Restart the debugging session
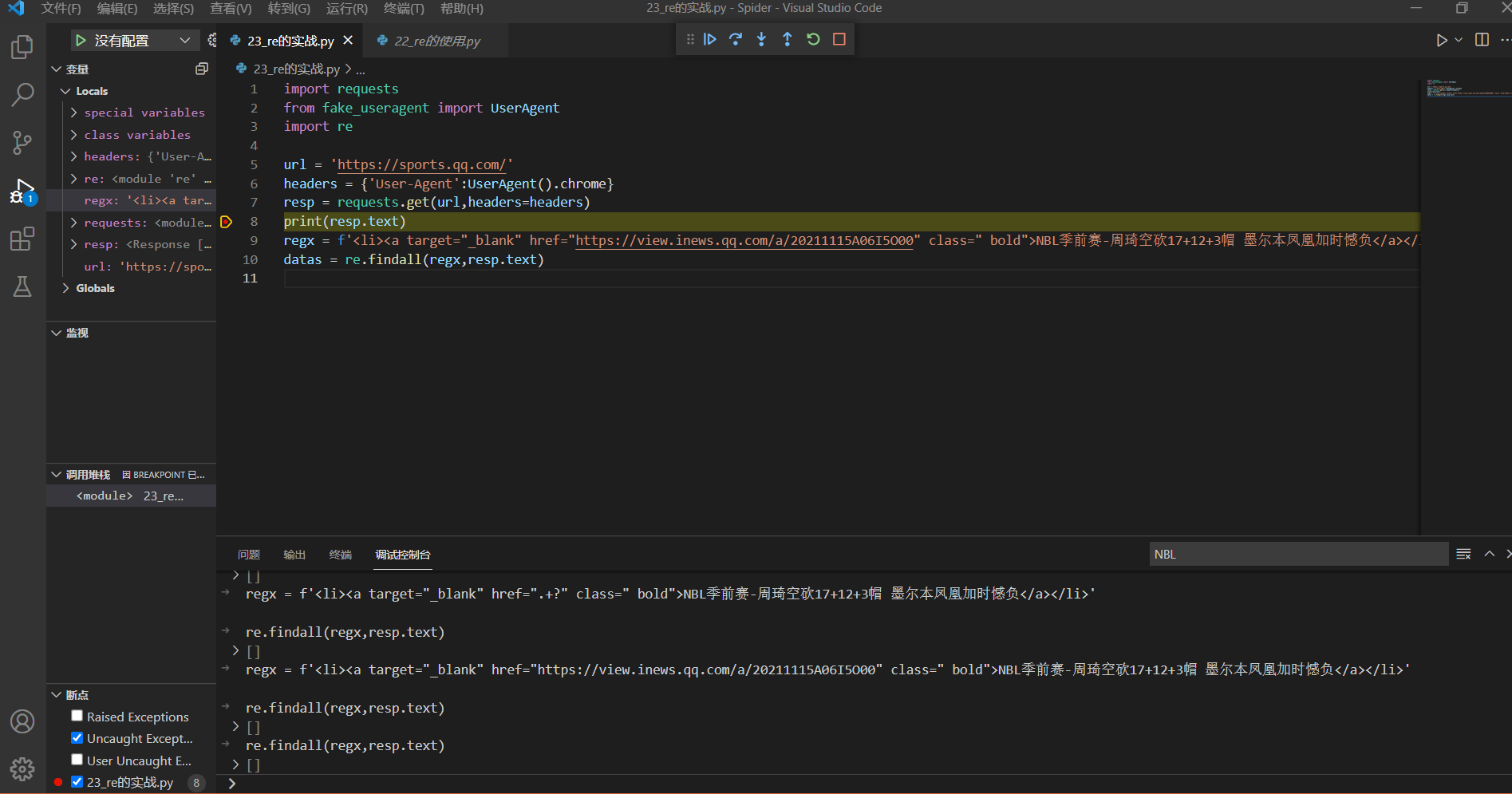 813,39
